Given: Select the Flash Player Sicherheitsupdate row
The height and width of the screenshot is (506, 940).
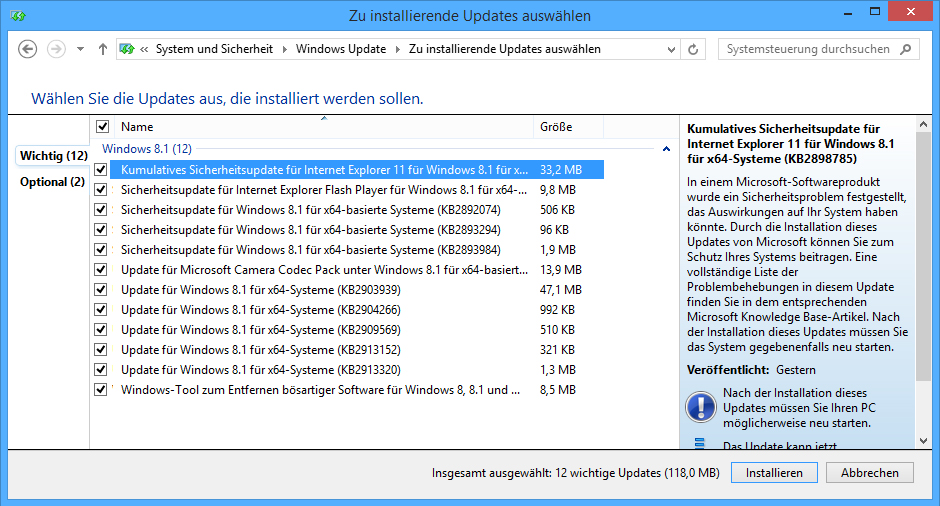Looking at the screenshot, I should (x=357, y=189).
